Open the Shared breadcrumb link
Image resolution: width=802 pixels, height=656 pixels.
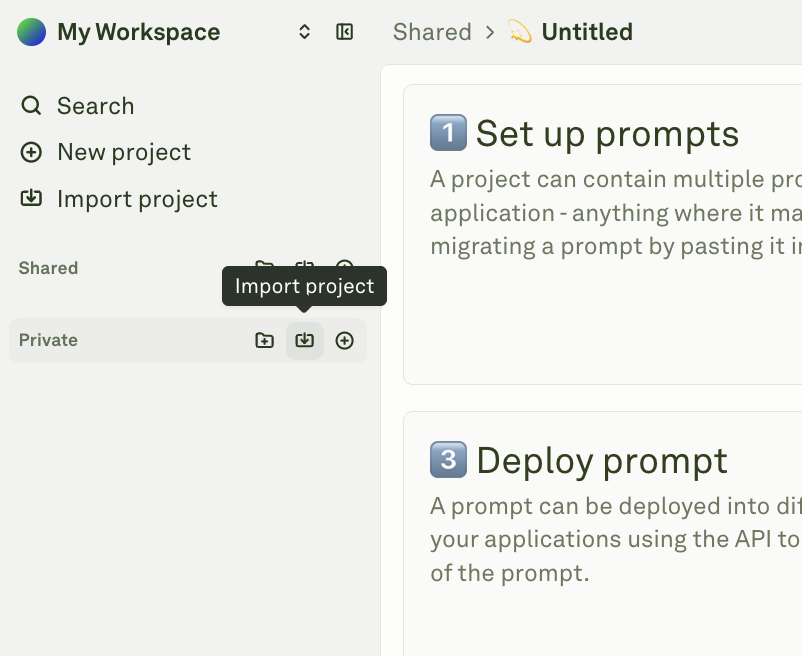tap(432, 31)
